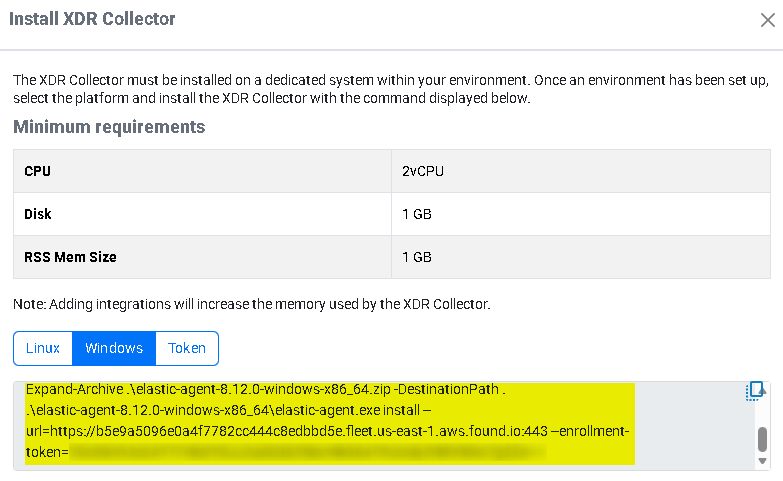This screenshot has height=481, width=783.
Task: Click the 1 GB value in Disk row
Action: point(417,214)
